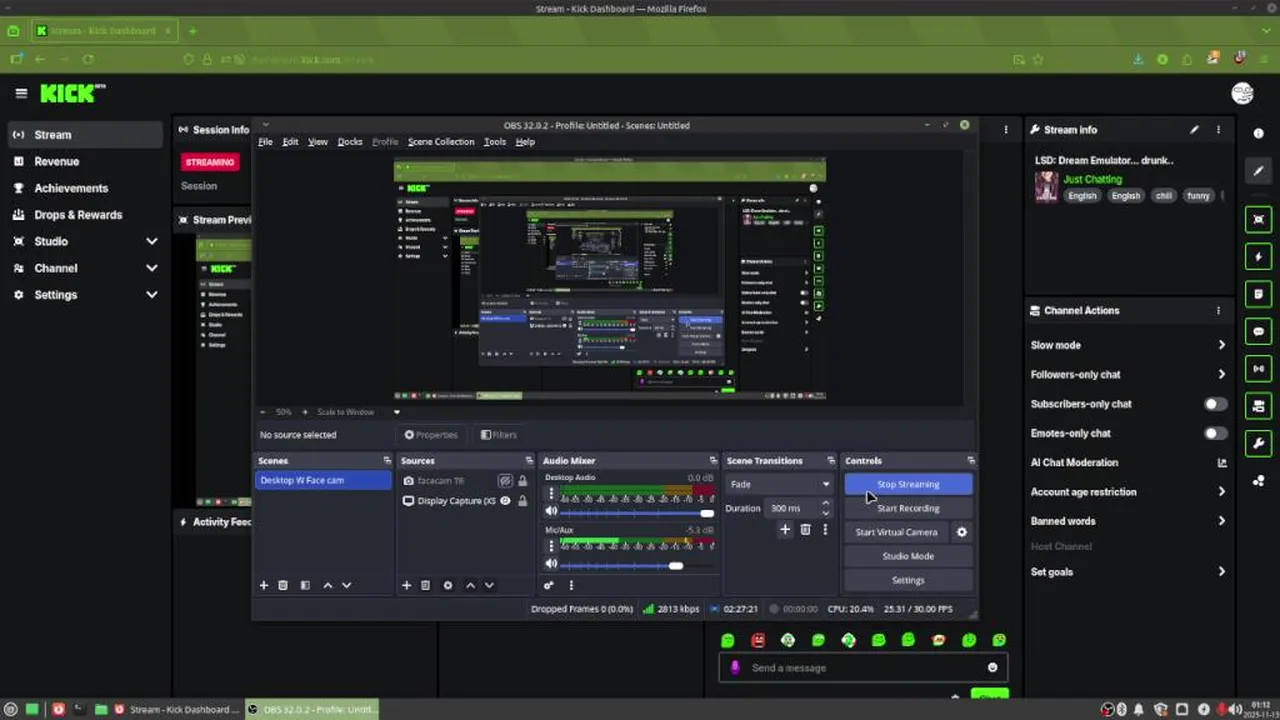Open Account age restriction options
The width and height of the screenshot is (1280, 720).
pyautogui.click(x=1127, y=492)
